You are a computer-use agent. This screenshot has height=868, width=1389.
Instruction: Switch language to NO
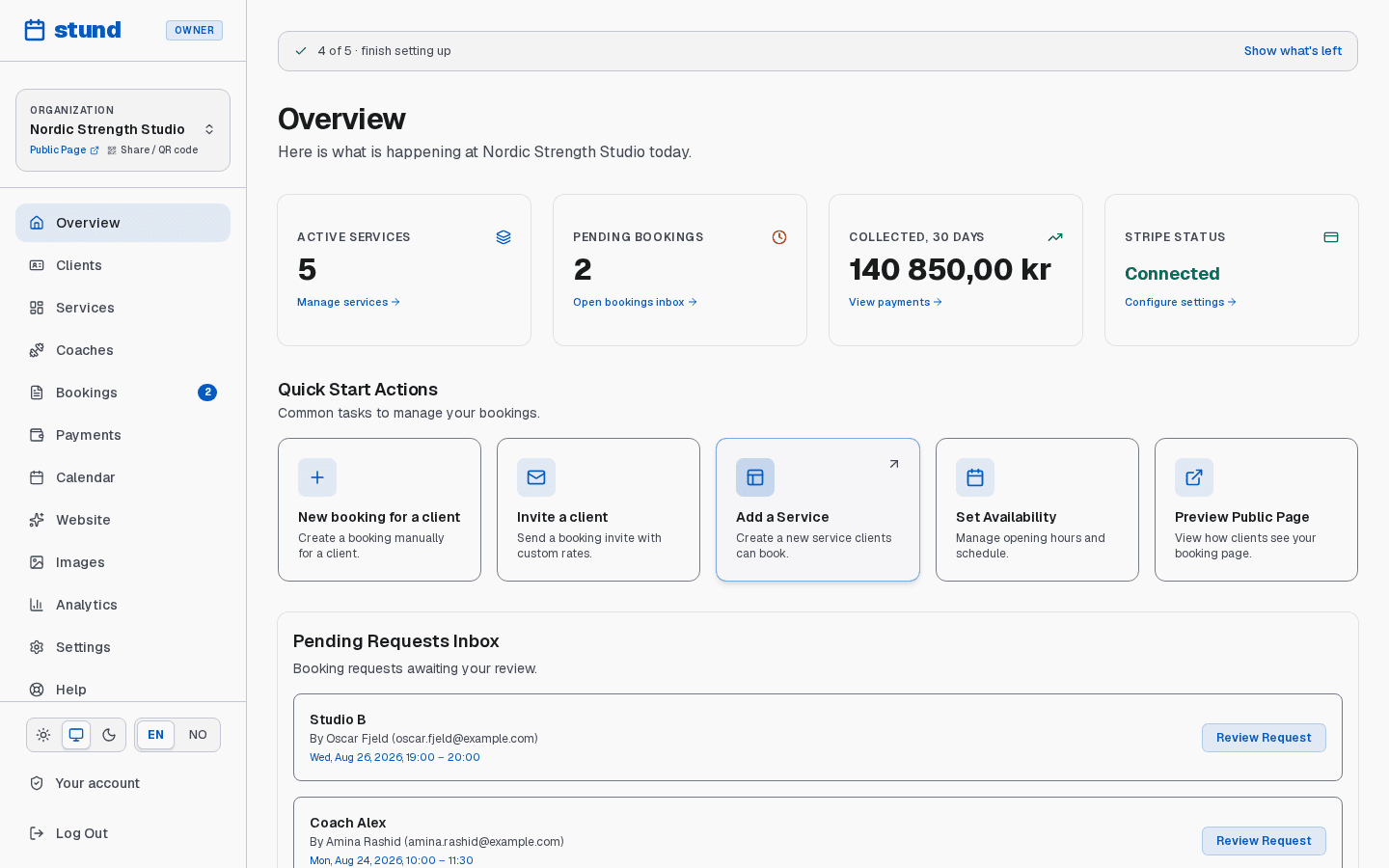click(198, 735)
